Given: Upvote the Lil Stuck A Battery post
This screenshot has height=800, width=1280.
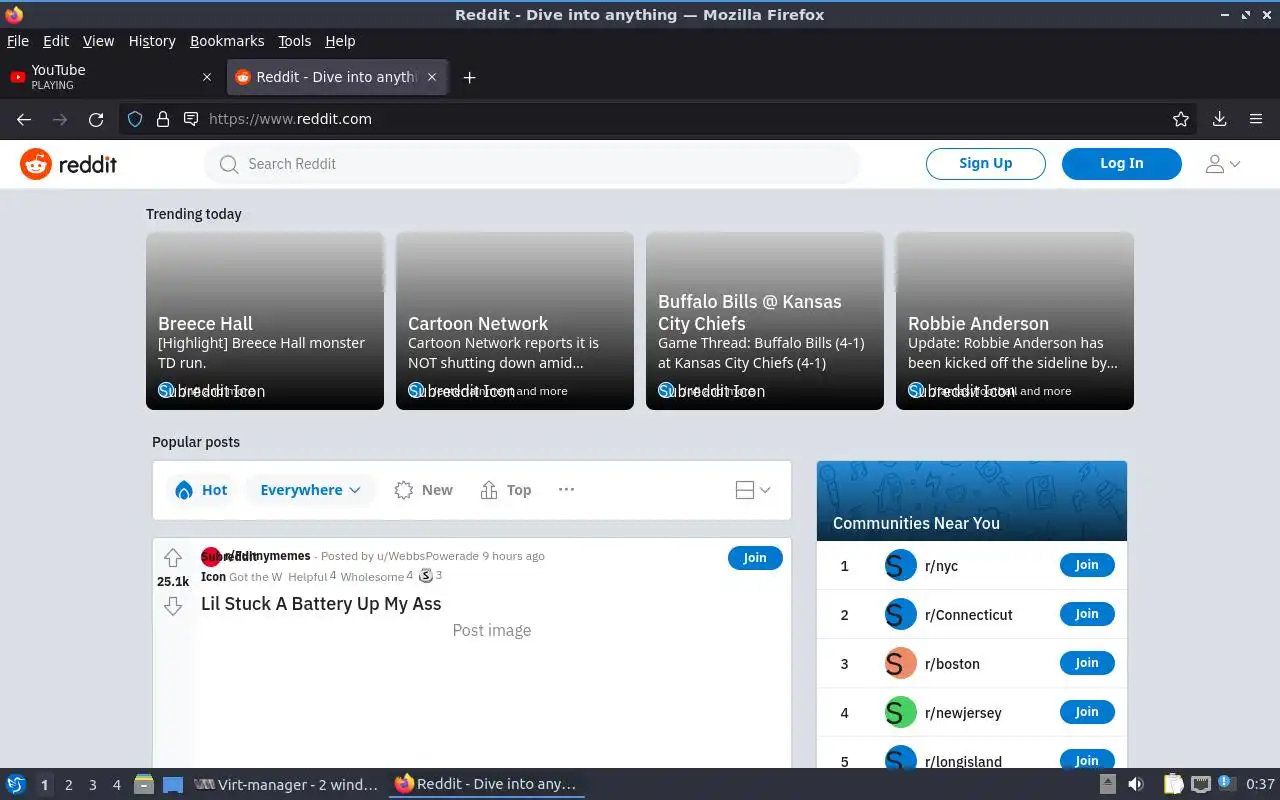Looking at the screenshot, I should coord(173,558).
